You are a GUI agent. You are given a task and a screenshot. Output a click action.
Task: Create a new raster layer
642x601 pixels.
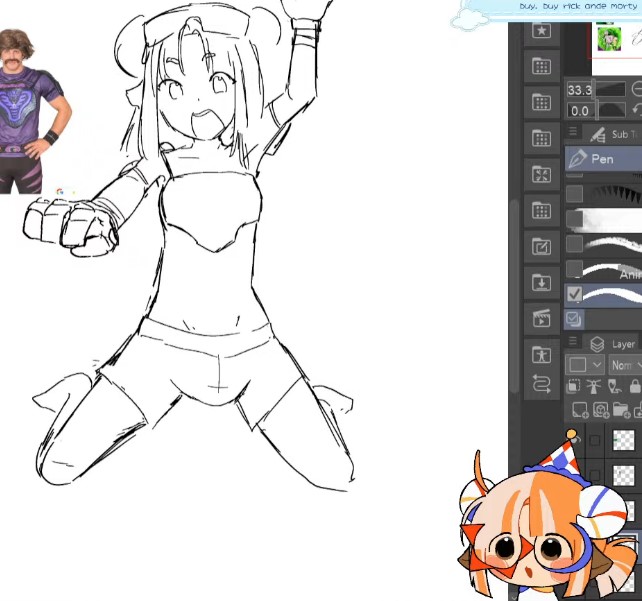coord(580,410)
